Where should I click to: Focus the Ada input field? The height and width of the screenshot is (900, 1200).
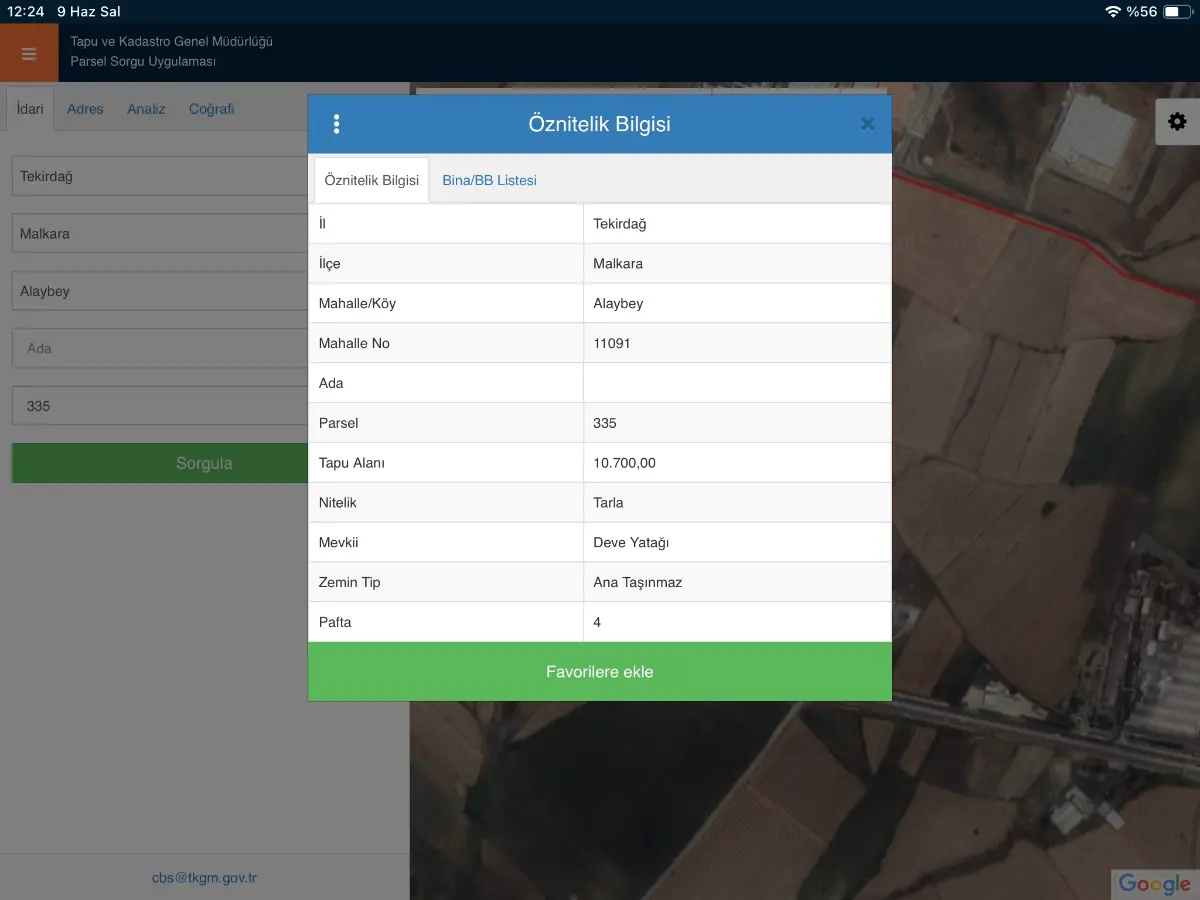click(160, 349)
